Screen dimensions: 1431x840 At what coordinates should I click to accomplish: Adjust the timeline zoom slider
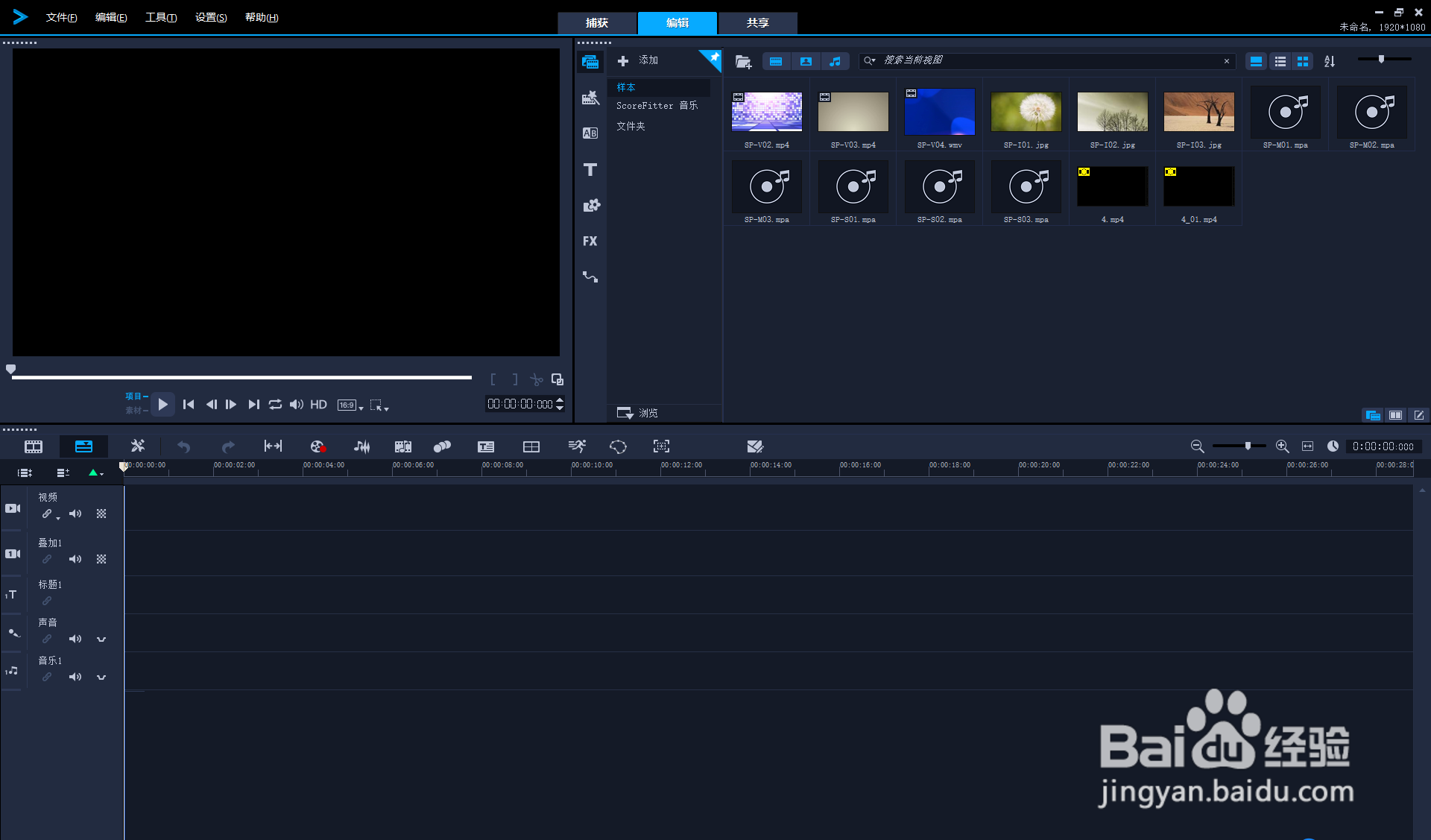pyautogui.click(x=1247, y=446)
